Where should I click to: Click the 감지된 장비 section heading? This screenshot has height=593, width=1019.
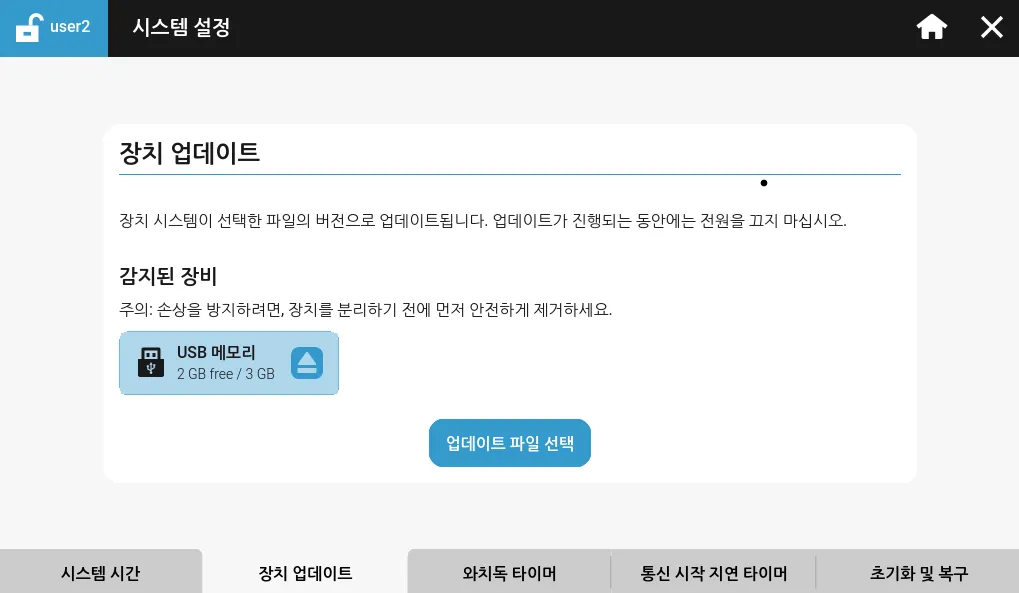[167, 276]
